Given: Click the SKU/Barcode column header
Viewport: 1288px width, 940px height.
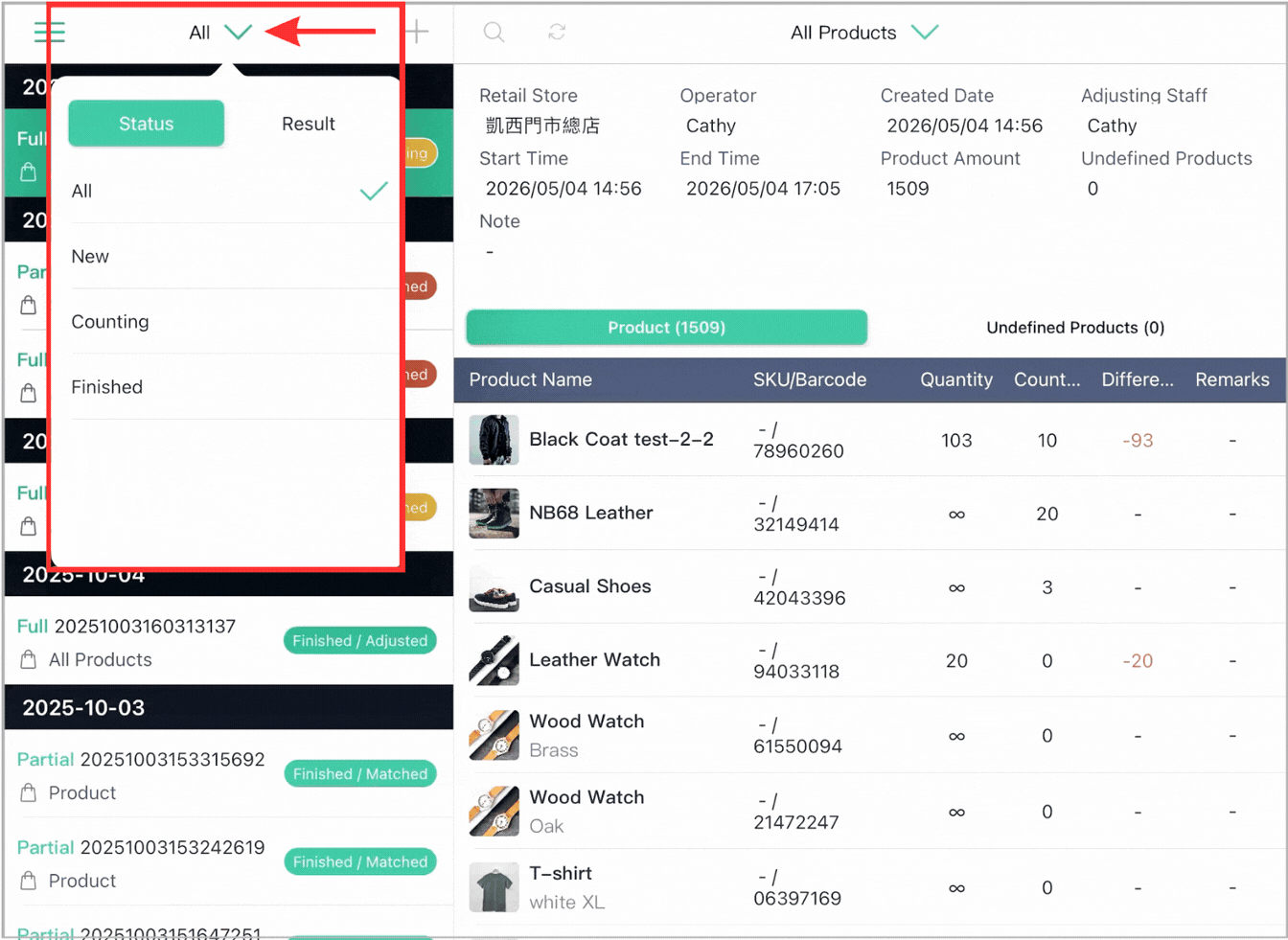Looking at the screenshot, I should (x=810, y=379).
